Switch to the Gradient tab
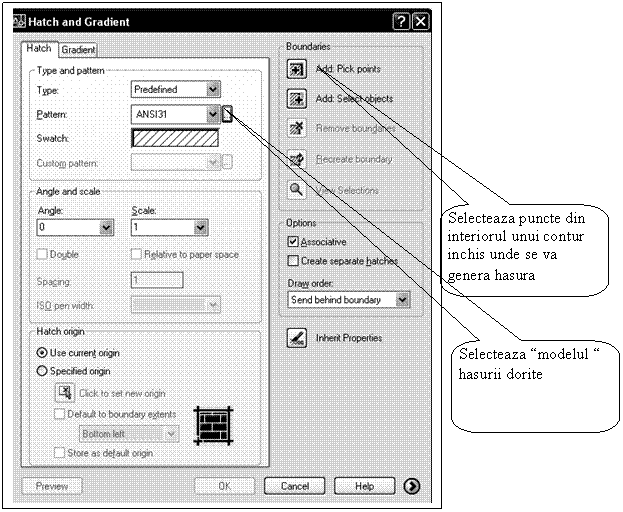The image size is (623, 512). coord(78,49)
